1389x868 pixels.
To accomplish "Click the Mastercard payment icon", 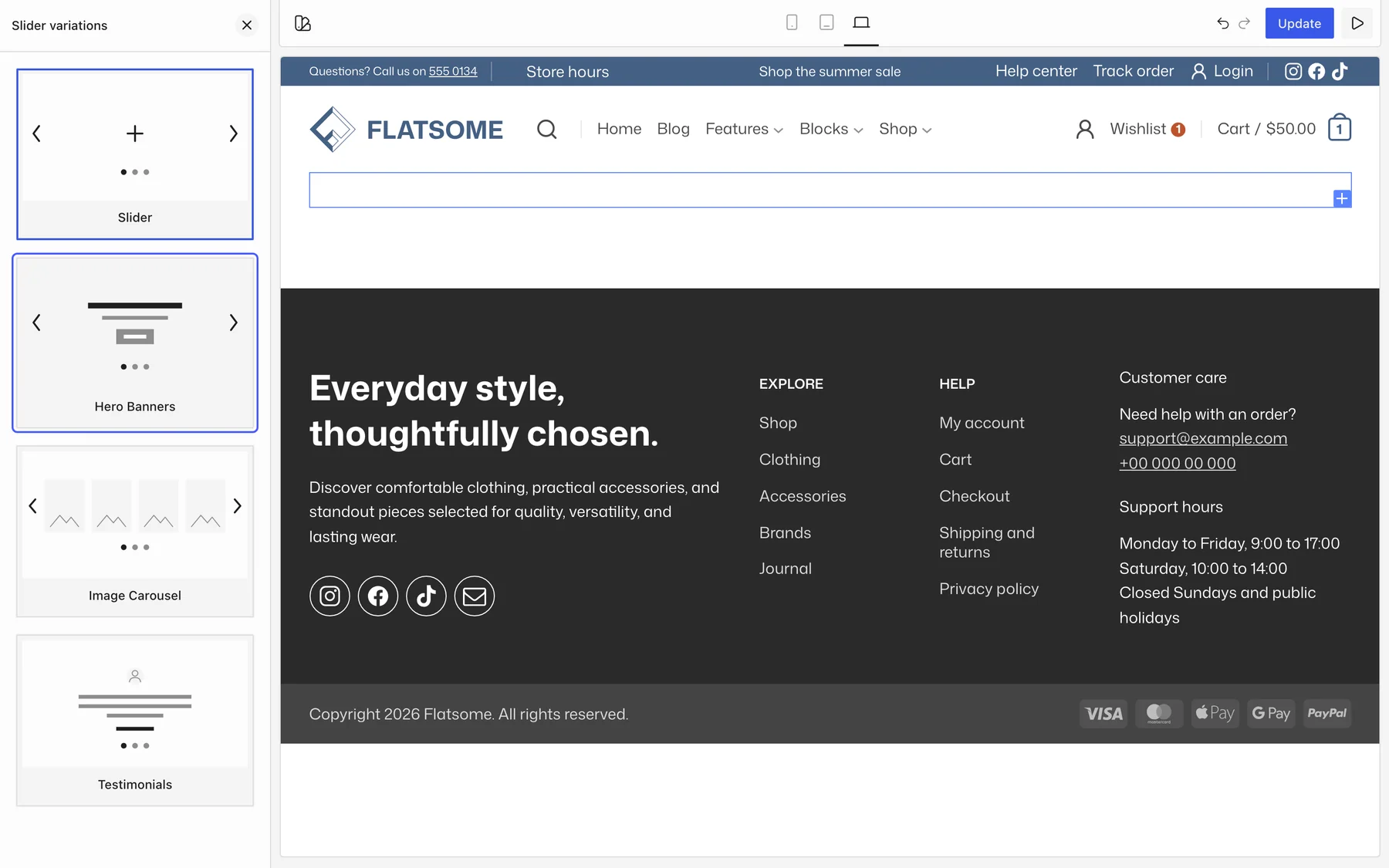I will tap(1159, 714).
